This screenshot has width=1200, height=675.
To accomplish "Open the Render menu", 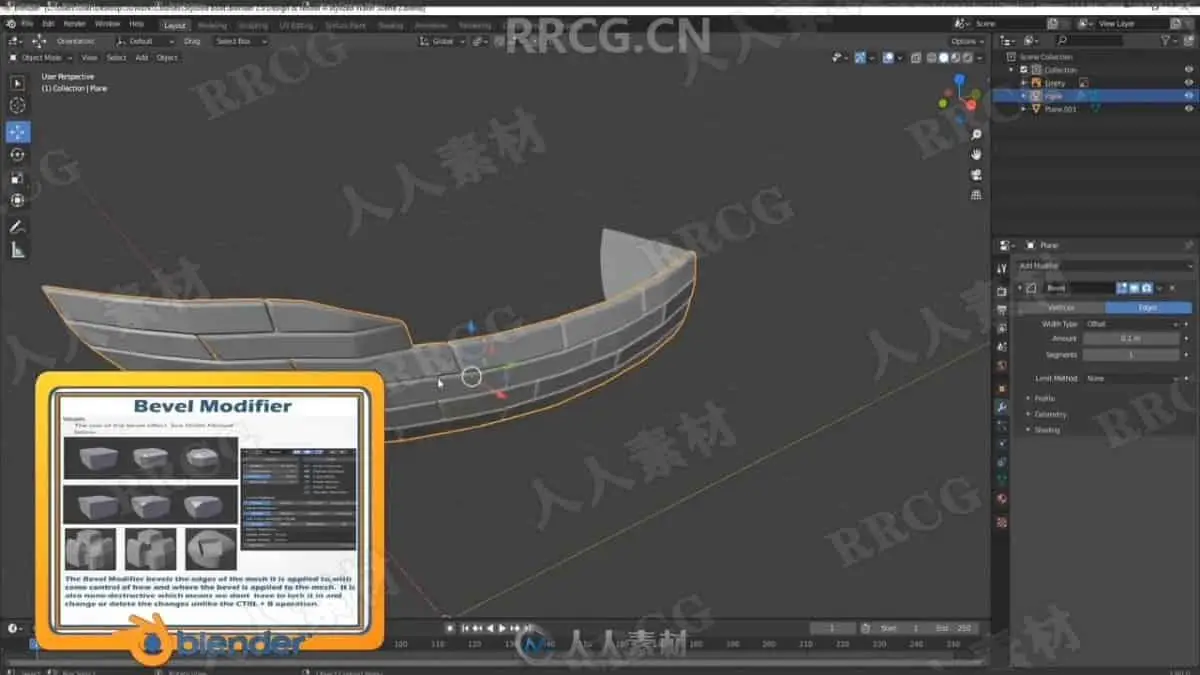I will (74, 23).
